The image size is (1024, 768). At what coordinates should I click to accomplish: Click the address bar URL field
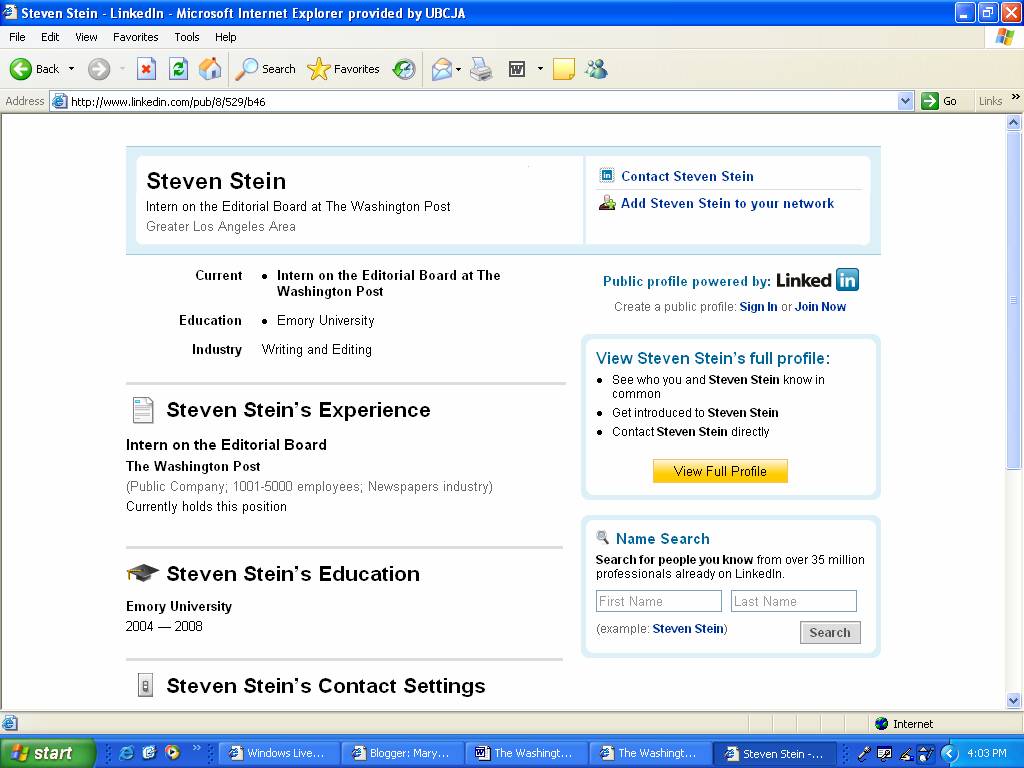[482, 101]
